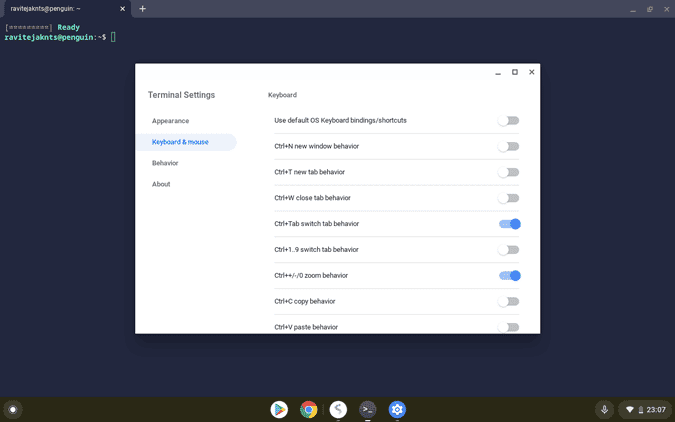Go to Behavior settings section

pos(165,163)
